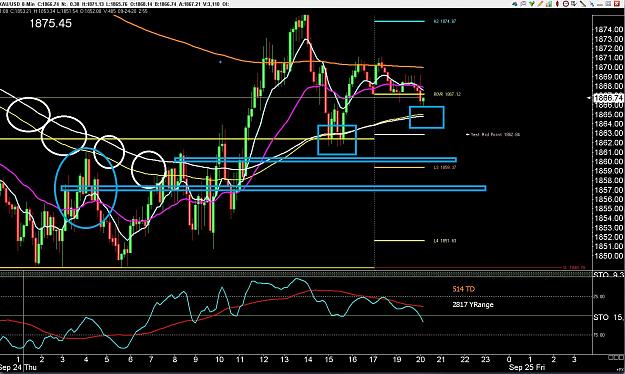Click the L4 1851.93 level label
Image resolution: width=625 pixels, height=374 pixels.
pyautogui.click(x=444, y=241)
